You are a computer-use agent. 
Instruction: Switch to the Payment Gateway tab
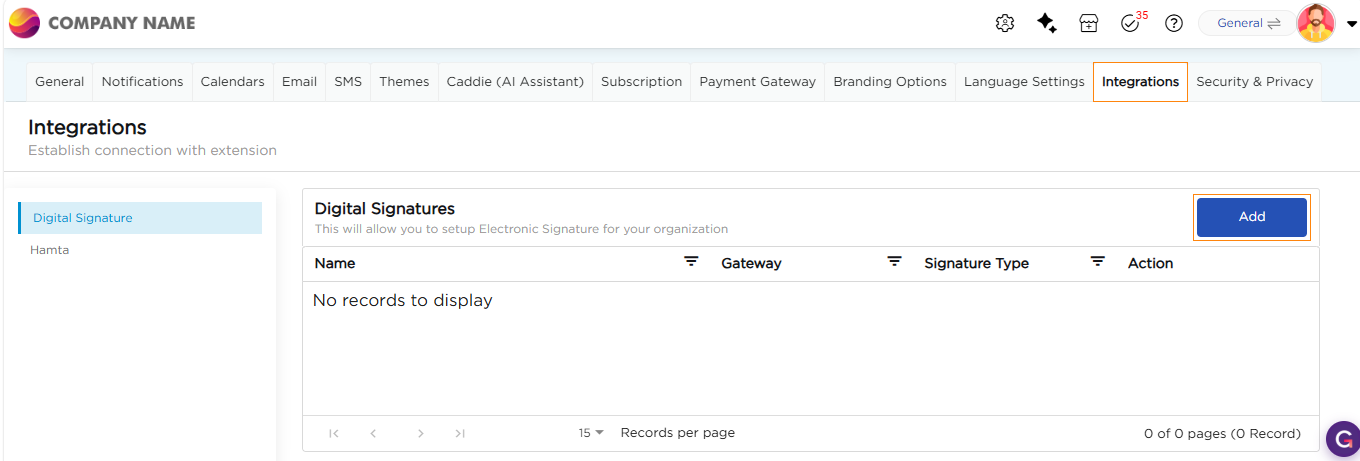point(757,82)
